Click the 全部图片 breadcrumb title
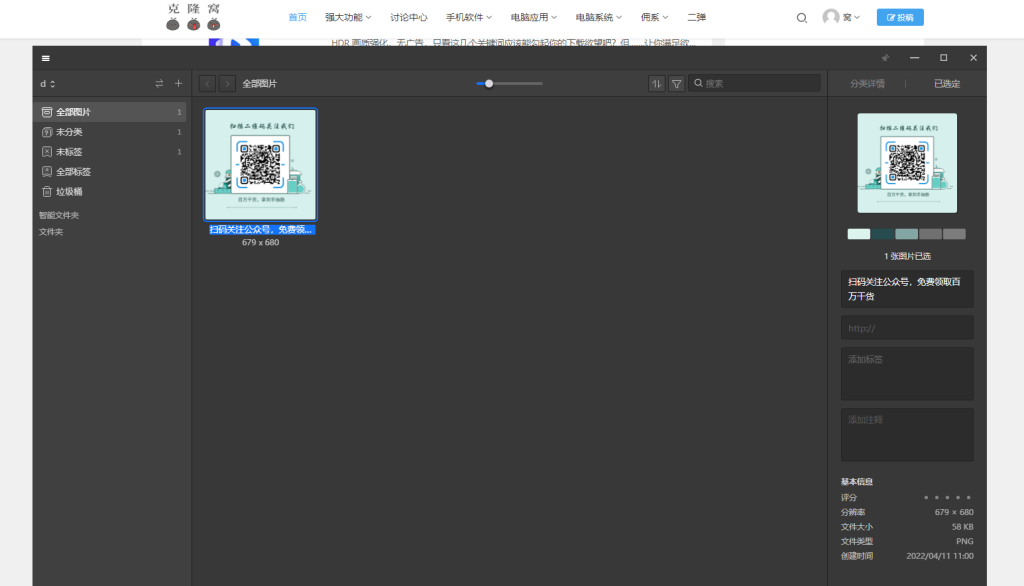 260,84
